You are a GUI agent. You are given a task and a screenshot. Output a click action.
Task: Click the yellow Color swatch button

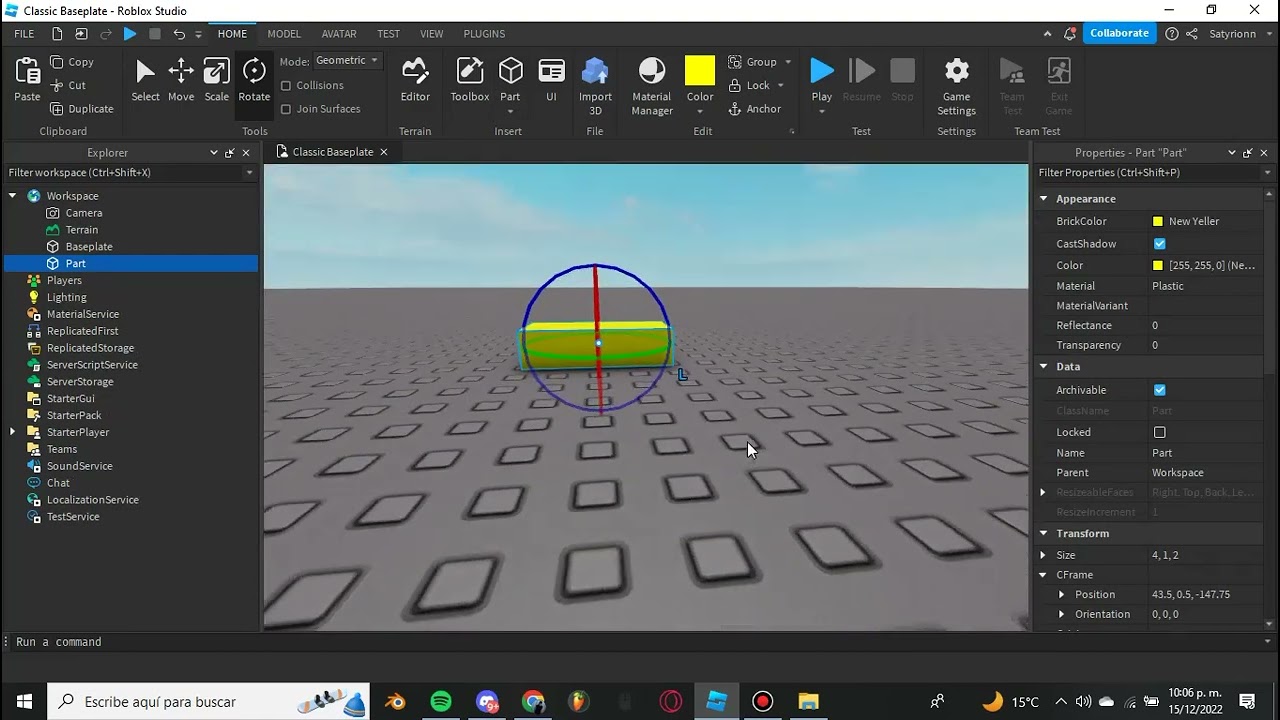[700, 71]
